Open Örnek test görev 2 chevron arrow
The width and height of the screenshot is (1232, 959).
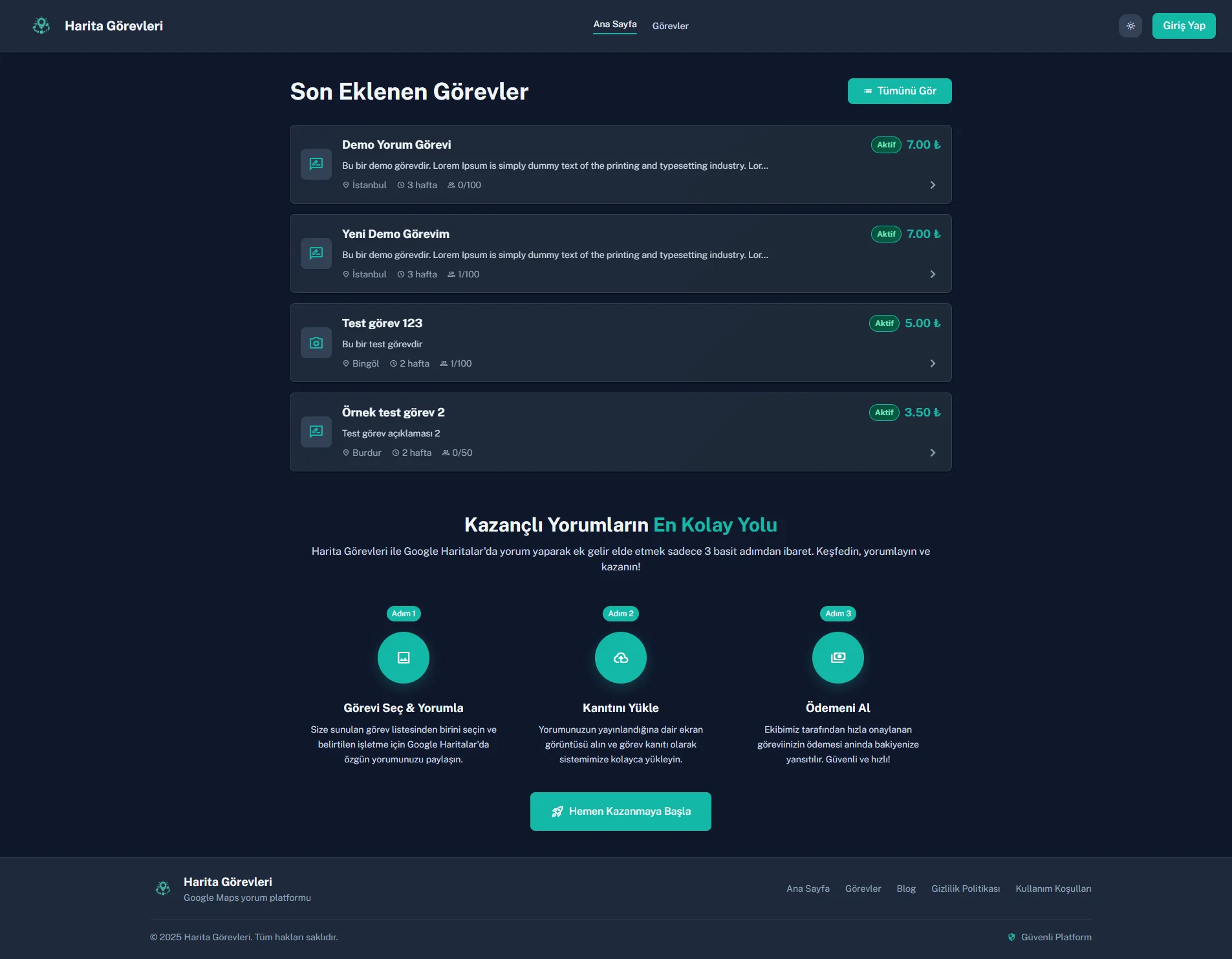click(x=933, y=453)
